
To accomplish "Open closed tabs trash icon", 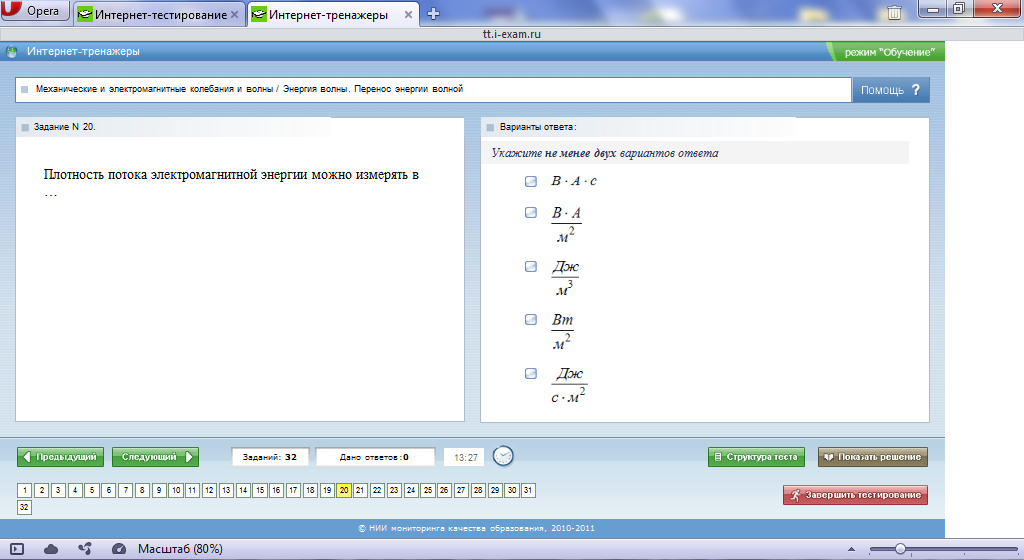I will [x=894, y=12].
